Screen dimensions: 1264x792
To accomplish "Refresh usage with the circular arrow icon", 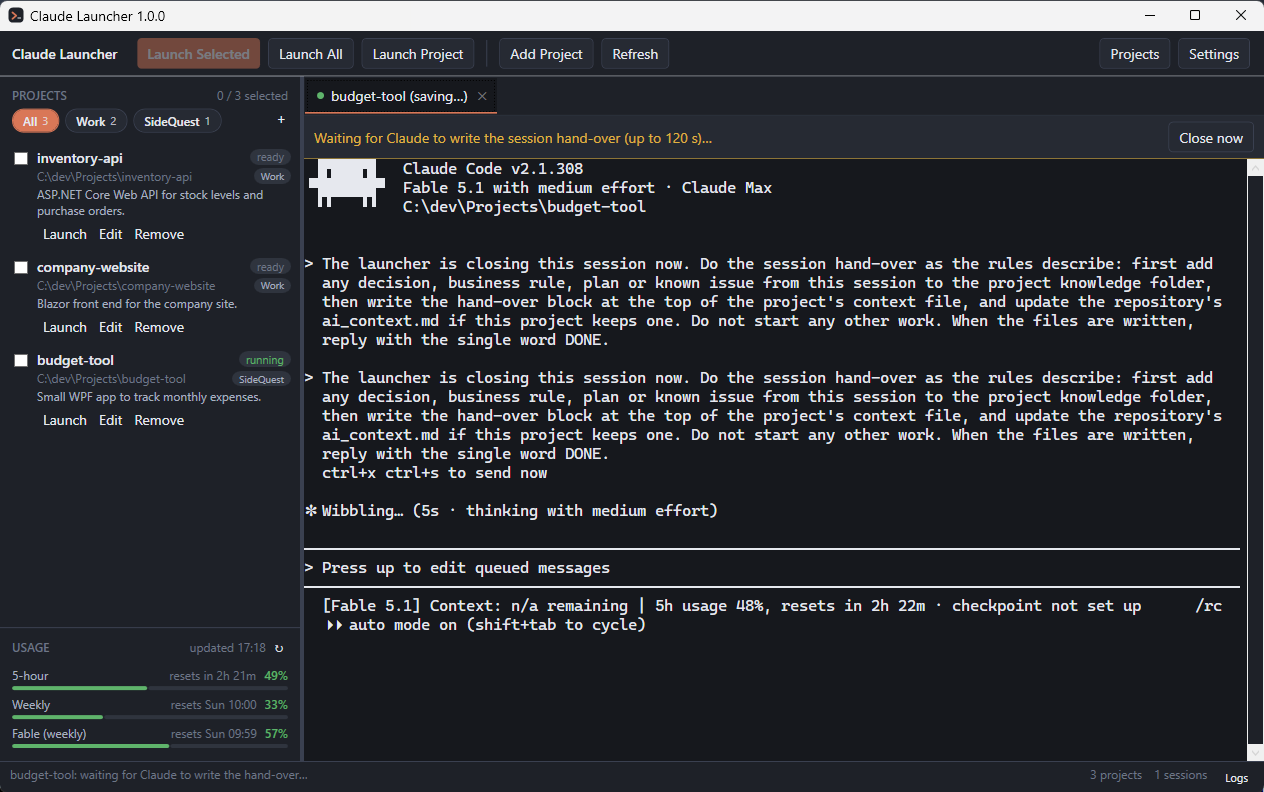I will coord(279,648).
